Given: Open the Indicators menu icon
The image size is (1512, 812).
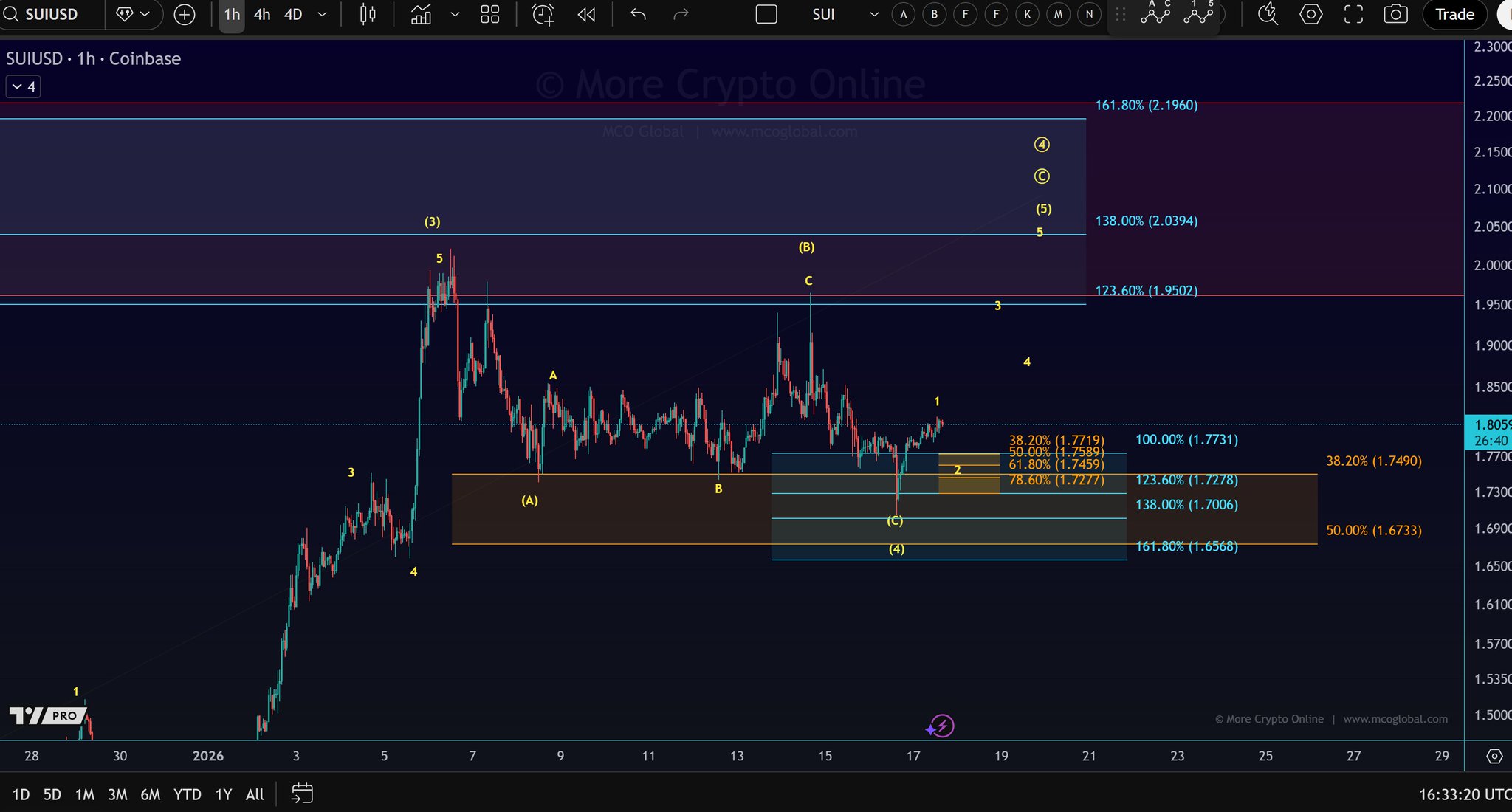Looking at the screenshot, I should click(422, 14).
